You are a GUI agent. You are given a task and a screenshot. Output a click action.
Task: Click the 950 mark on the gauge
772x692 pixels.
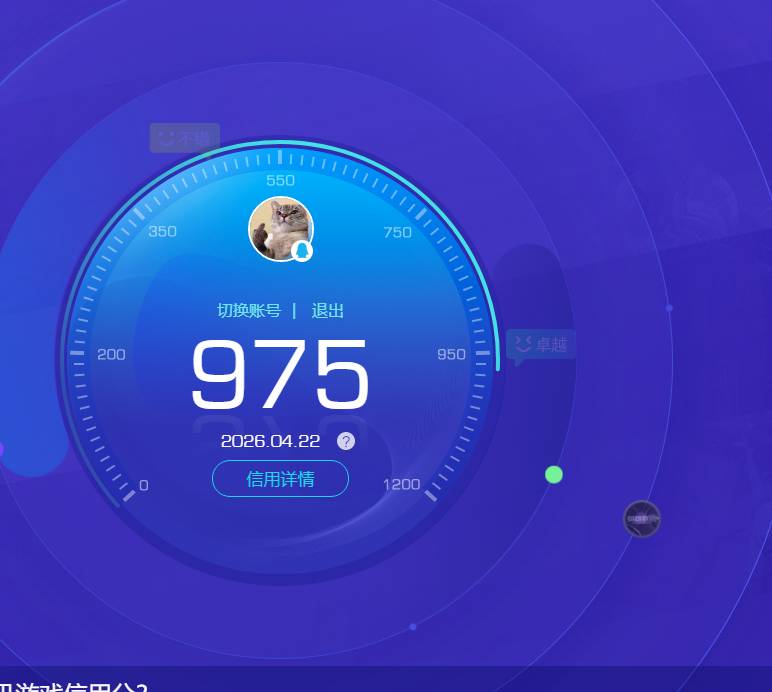pos(451,354)
